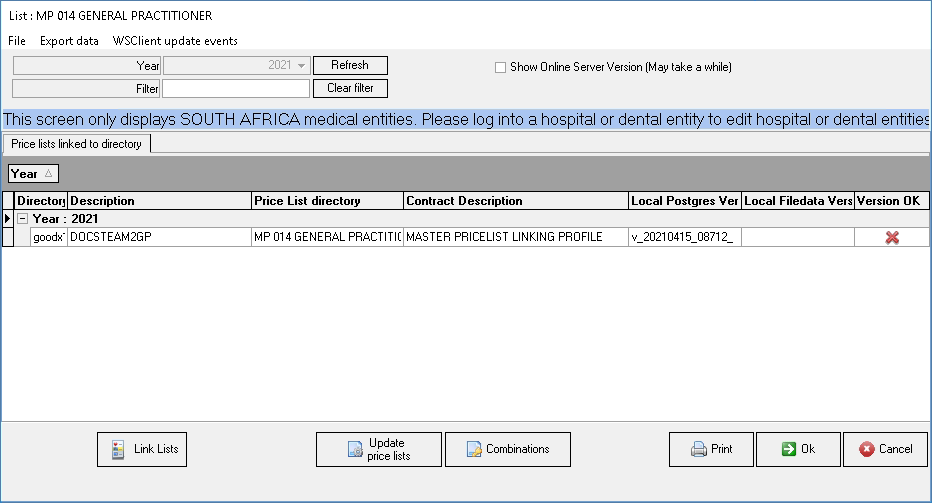The width and height of the screenshot is (932, 503).
Task: Click the Combinations icon
Action: pos(474,449)
